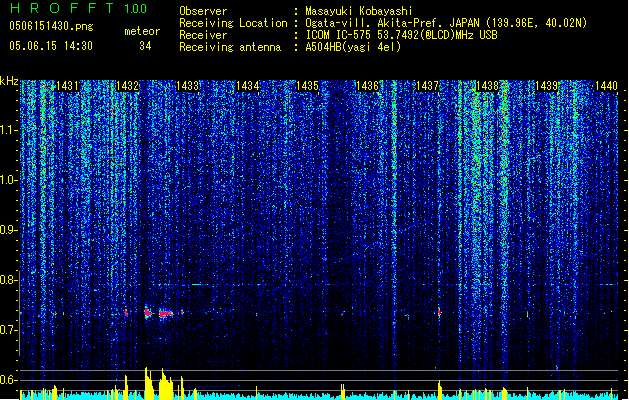The image size is (629, 400).
Task: Select the date stamp 05.06.15 14:30
Action: point(51,46)
